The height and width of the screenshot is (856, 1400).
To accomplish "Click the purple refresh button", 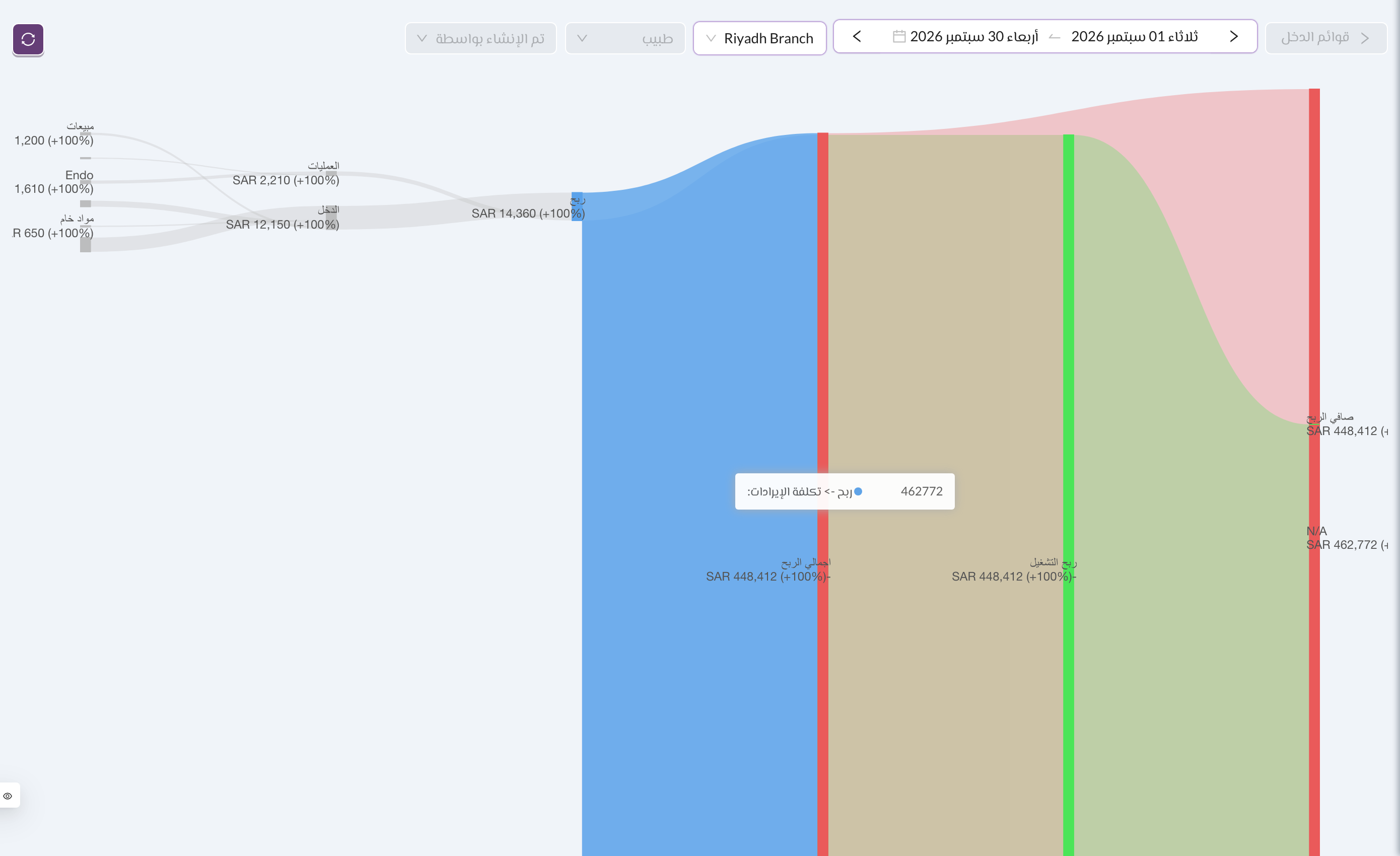I will click(28, 39).
